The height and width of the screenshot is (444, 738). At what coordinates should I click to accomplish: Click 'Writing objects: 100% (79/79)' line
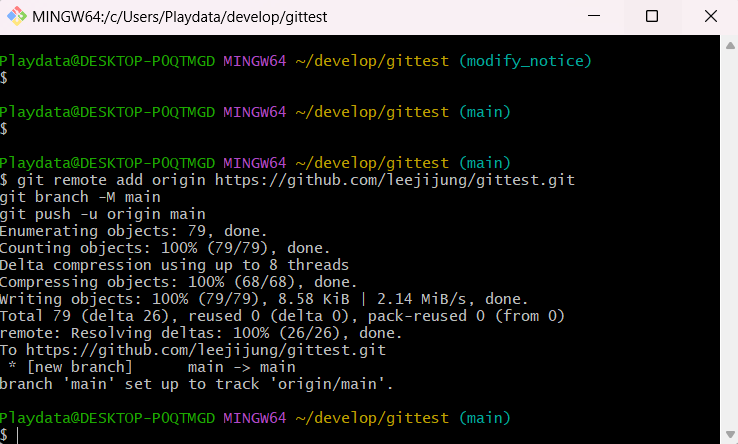264,299
